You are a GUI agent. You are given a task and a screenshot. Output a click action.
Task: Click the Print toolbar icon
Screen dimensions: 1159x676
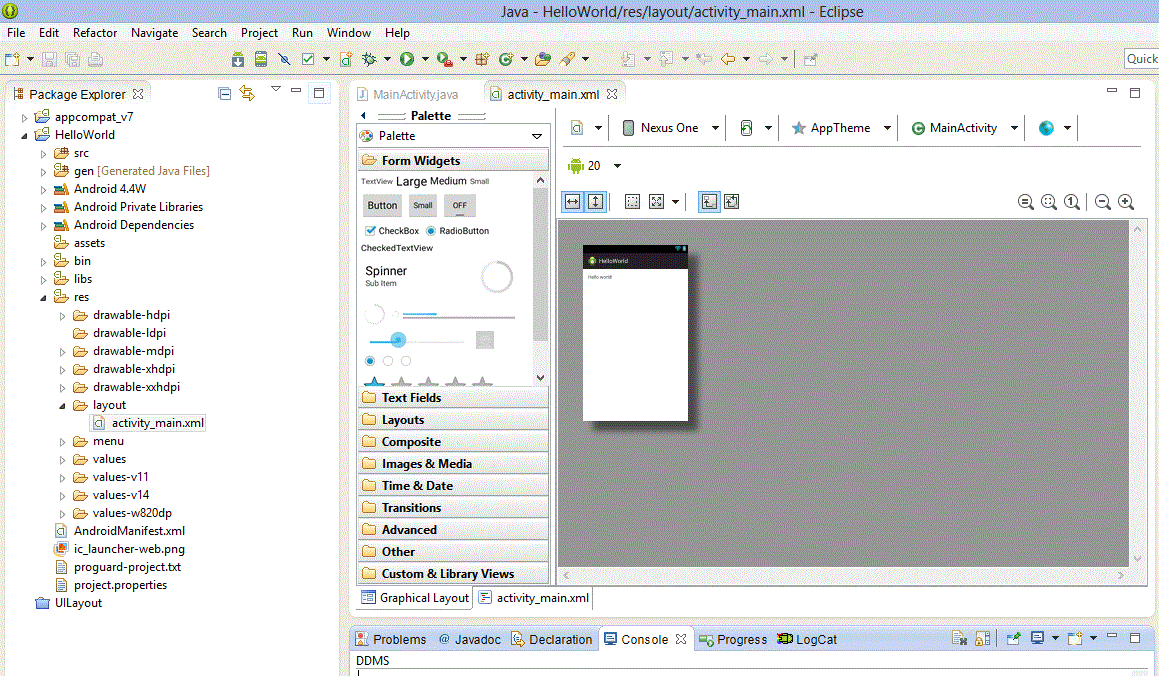[x=95, y=59]
